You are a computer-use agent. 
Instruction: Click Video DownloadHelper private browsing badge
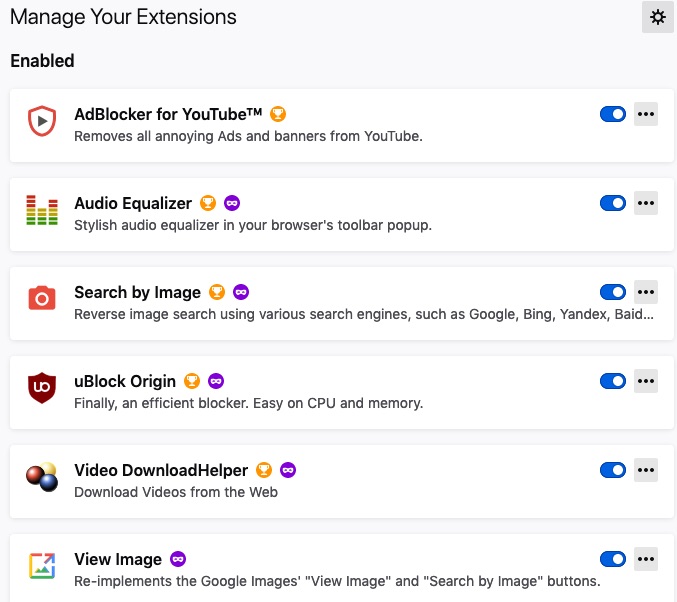[x=288, y=470]
